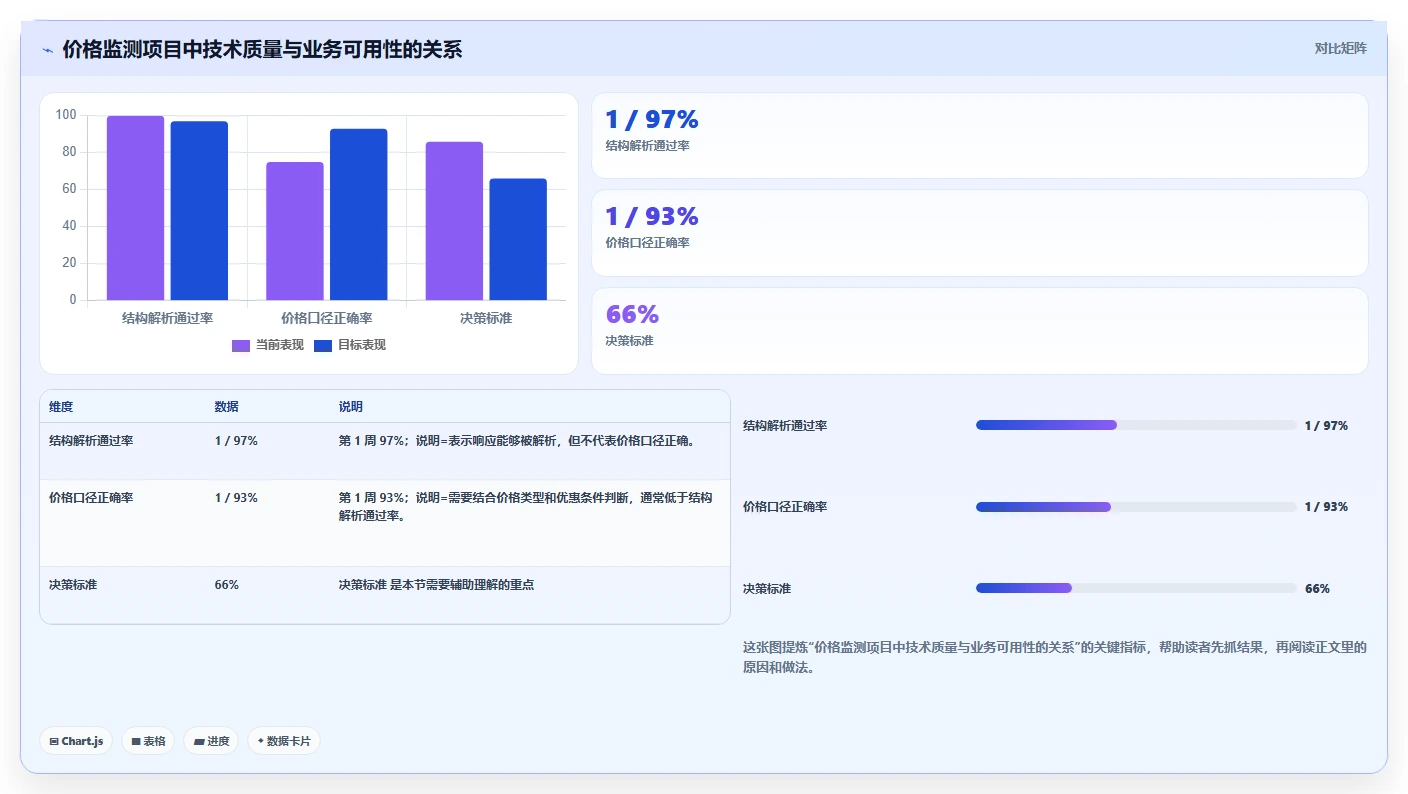Click the 结构解析通过率 chart axis label
The width and height of the screenshot is (1408, 794).
(x=167, y=318)
